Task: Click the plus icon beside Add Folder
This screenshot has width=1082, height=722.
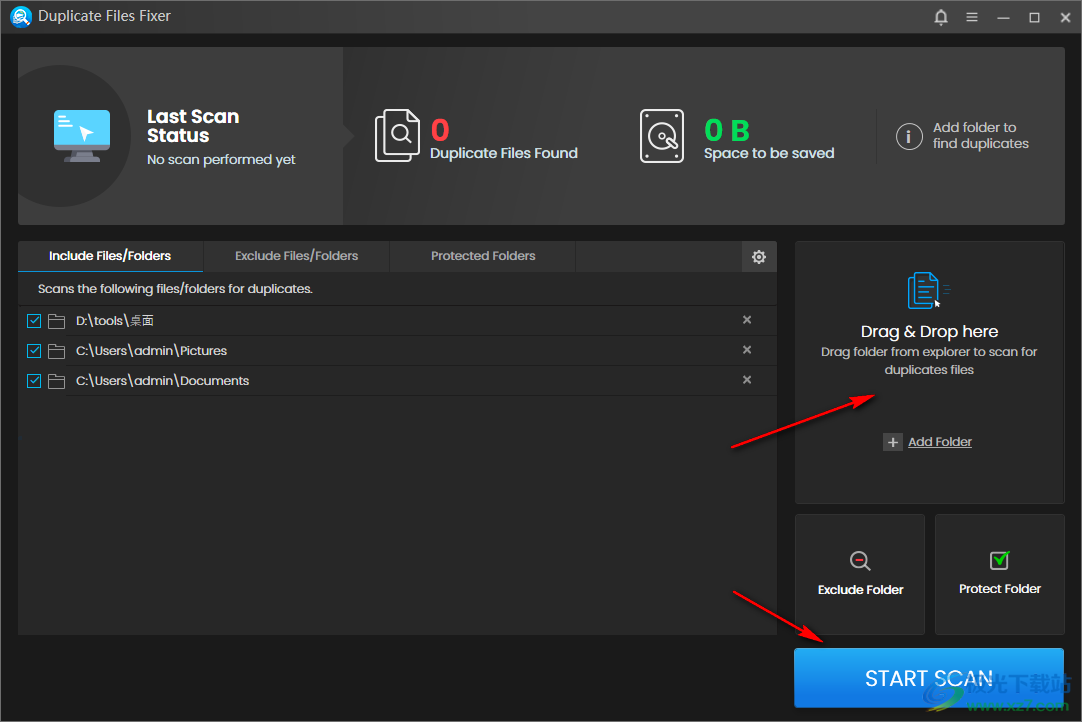Action: point(893,442)
